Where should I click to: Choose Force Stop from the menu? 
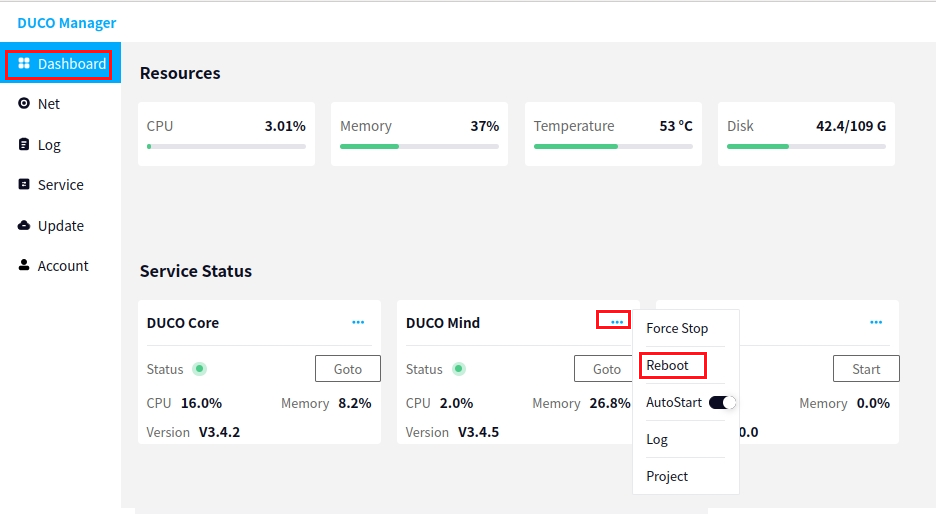677,328
